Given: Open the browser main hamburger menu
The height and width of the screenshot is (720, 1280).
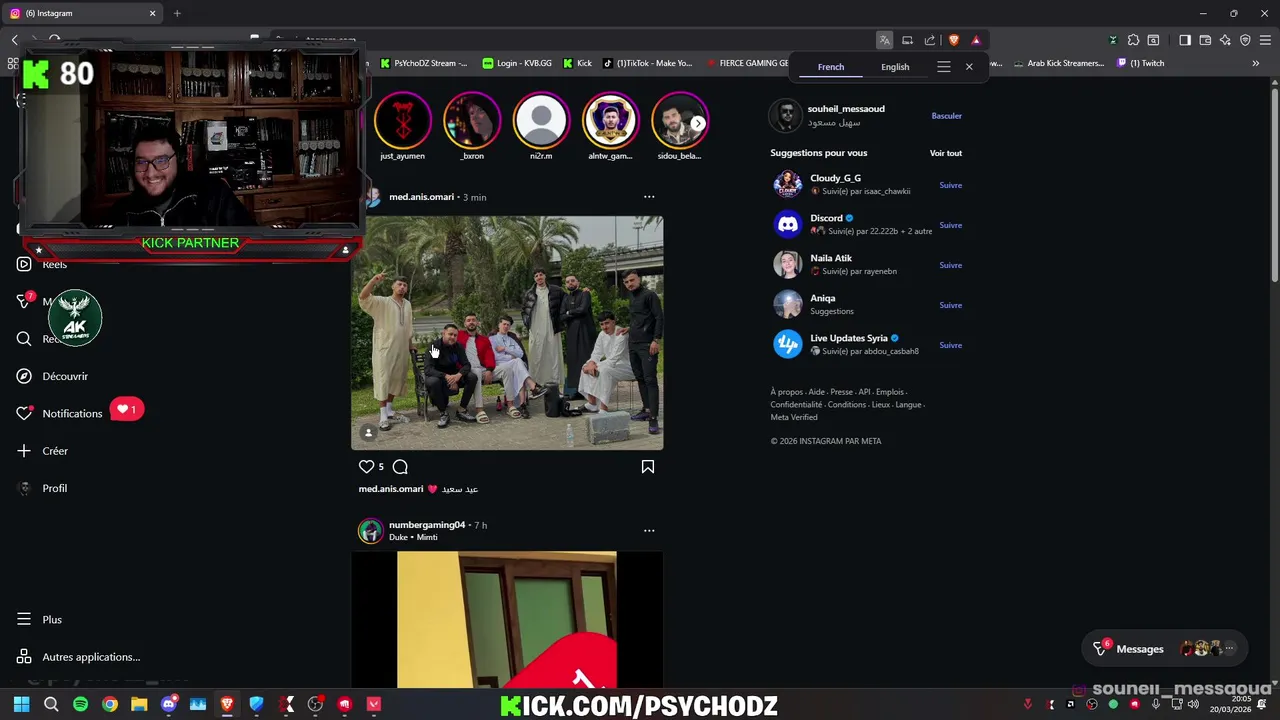Looking at the screenshot, I should tap(1265, 40).
